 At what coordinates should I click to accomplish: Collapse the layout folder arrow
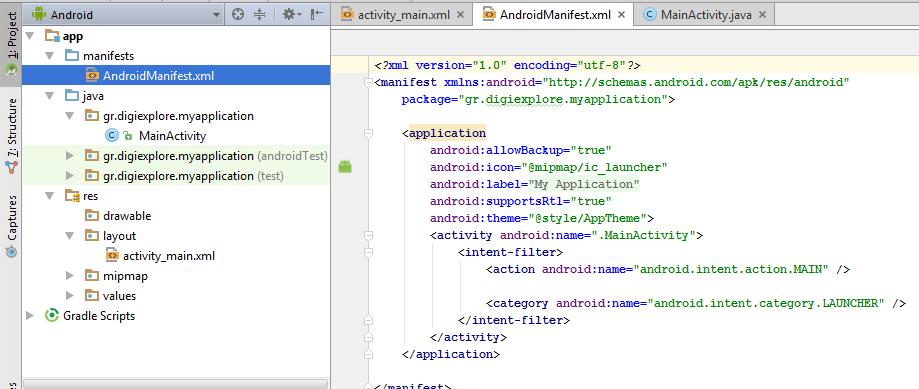click(70, 236)
